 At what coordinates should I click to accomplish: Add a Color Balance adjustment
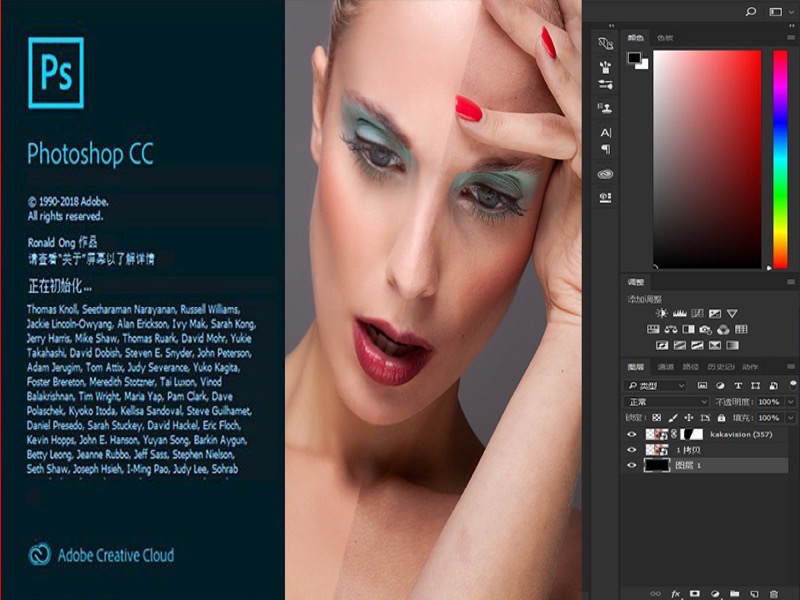[670, 330]
